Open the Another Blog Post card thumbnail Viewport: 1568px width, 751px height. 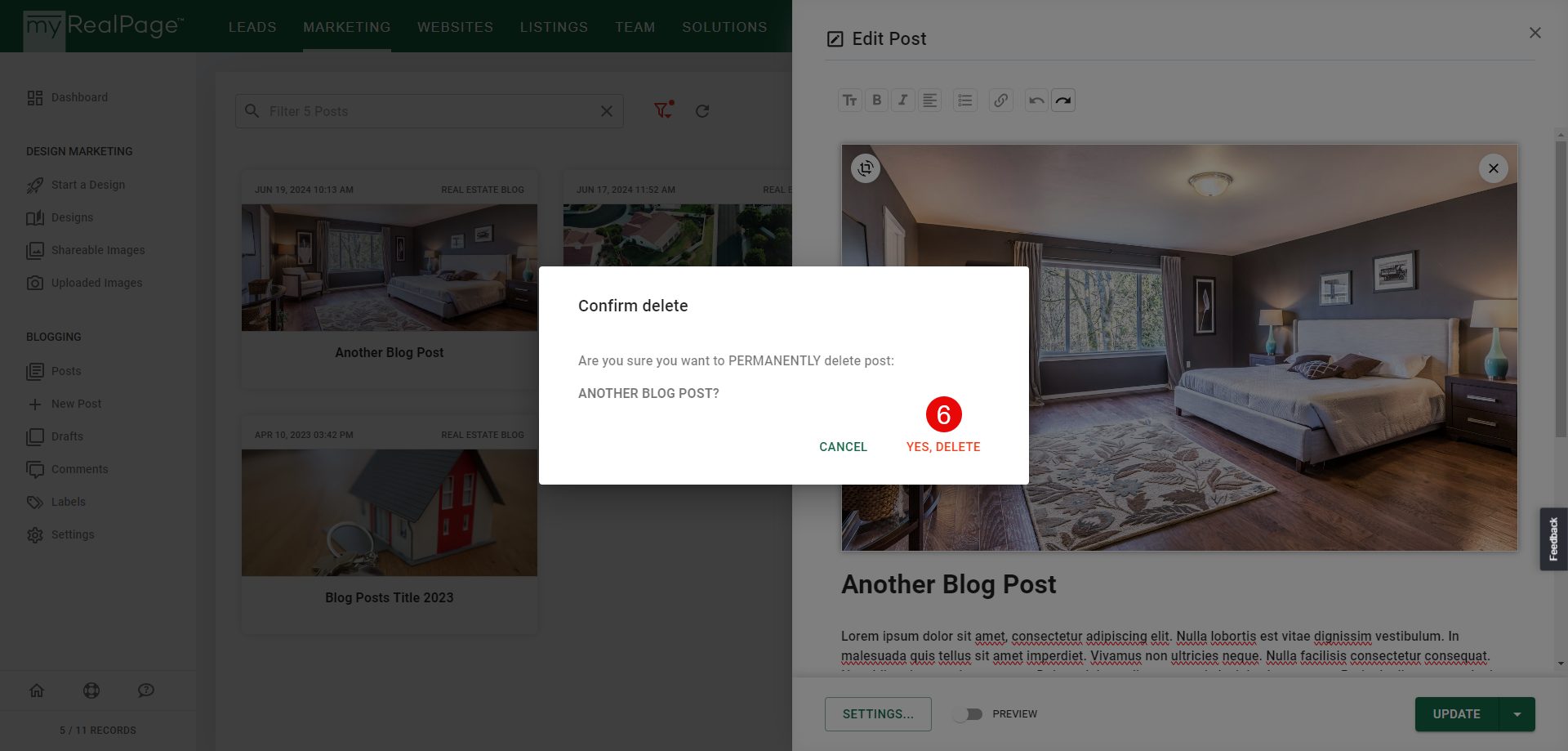tap(390, 267)
